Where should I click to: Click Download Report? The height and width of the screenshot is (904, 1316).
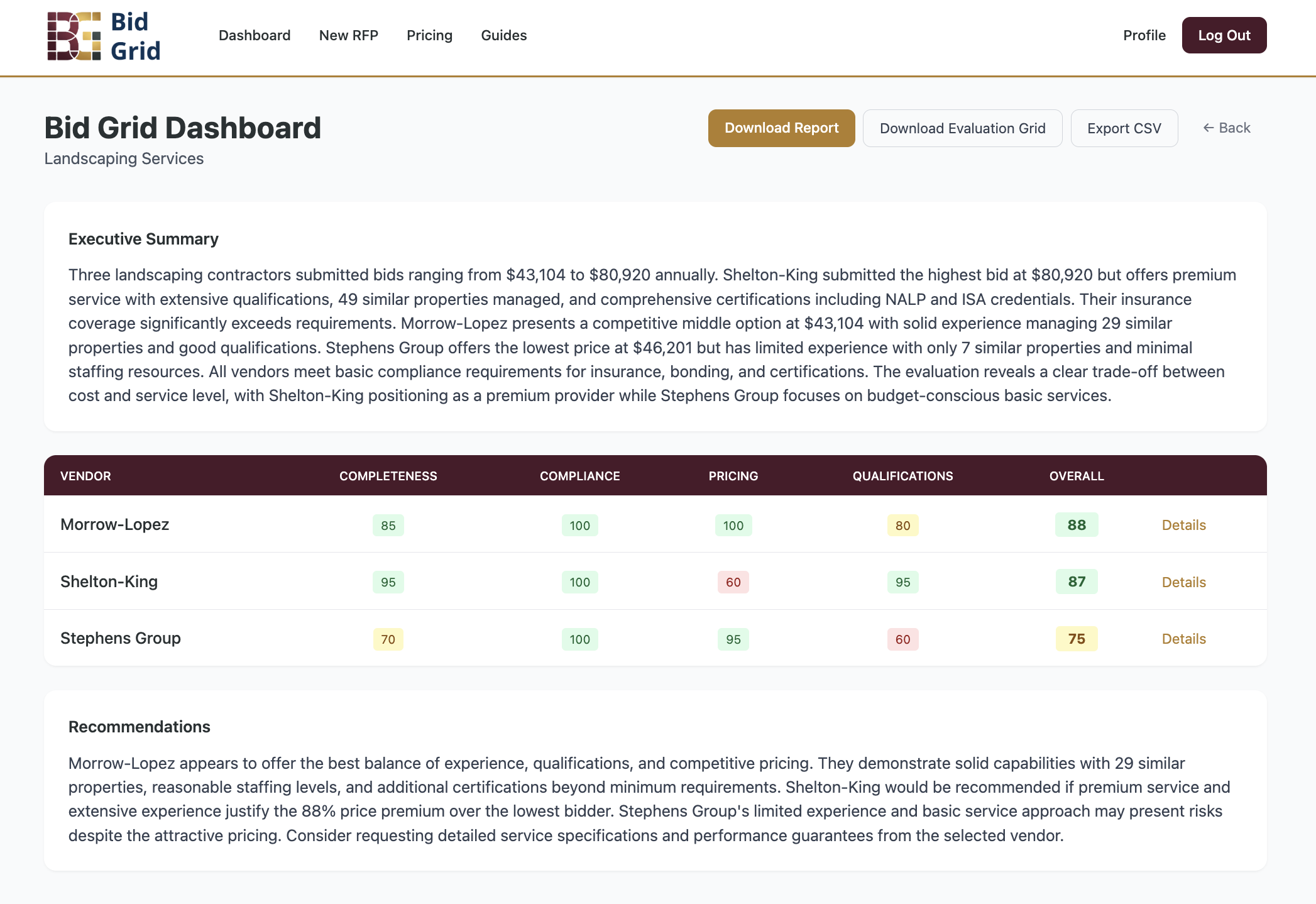(781, 128)
